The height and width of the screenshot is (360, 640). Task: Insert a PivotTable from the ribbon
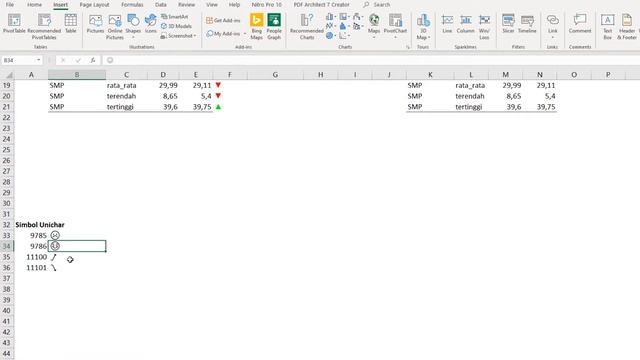tap(14, 23)
